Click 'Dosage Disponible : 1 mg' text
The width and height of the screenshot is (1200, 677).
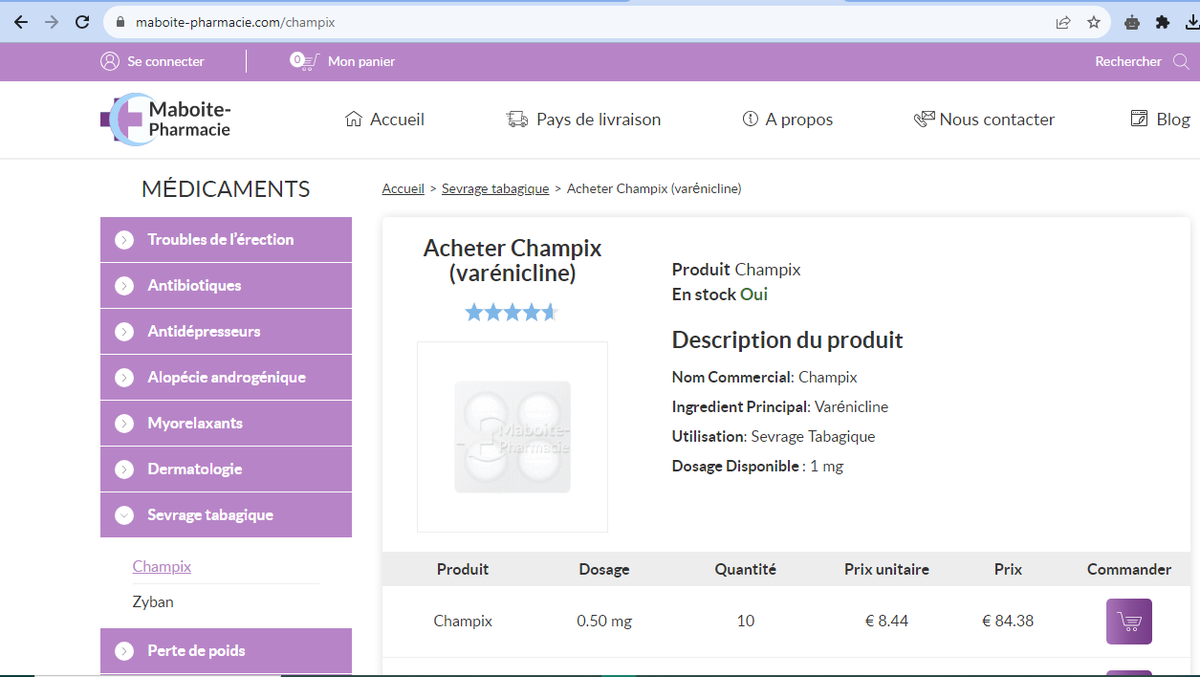757,466
